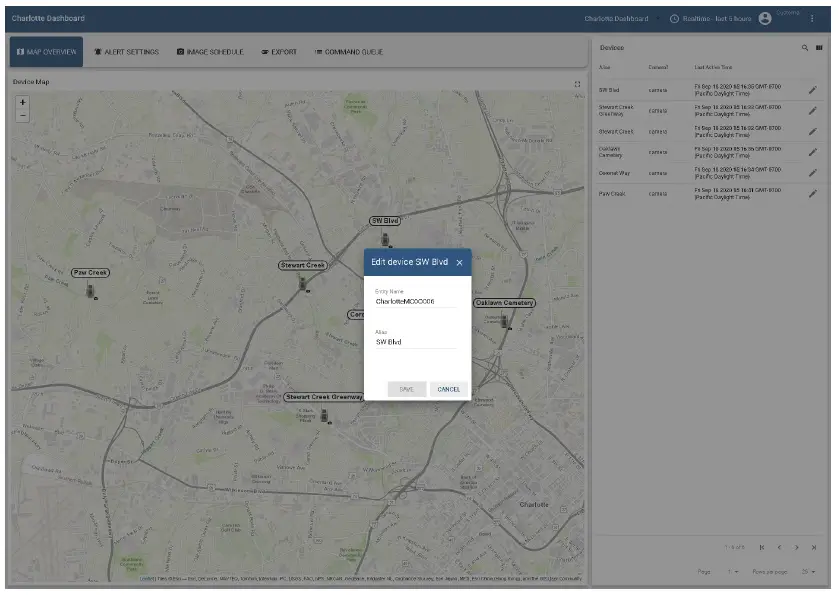Switch to the Image Schedule tab
The width and height of the screenshot is (839, 595).
pos(209,52)
